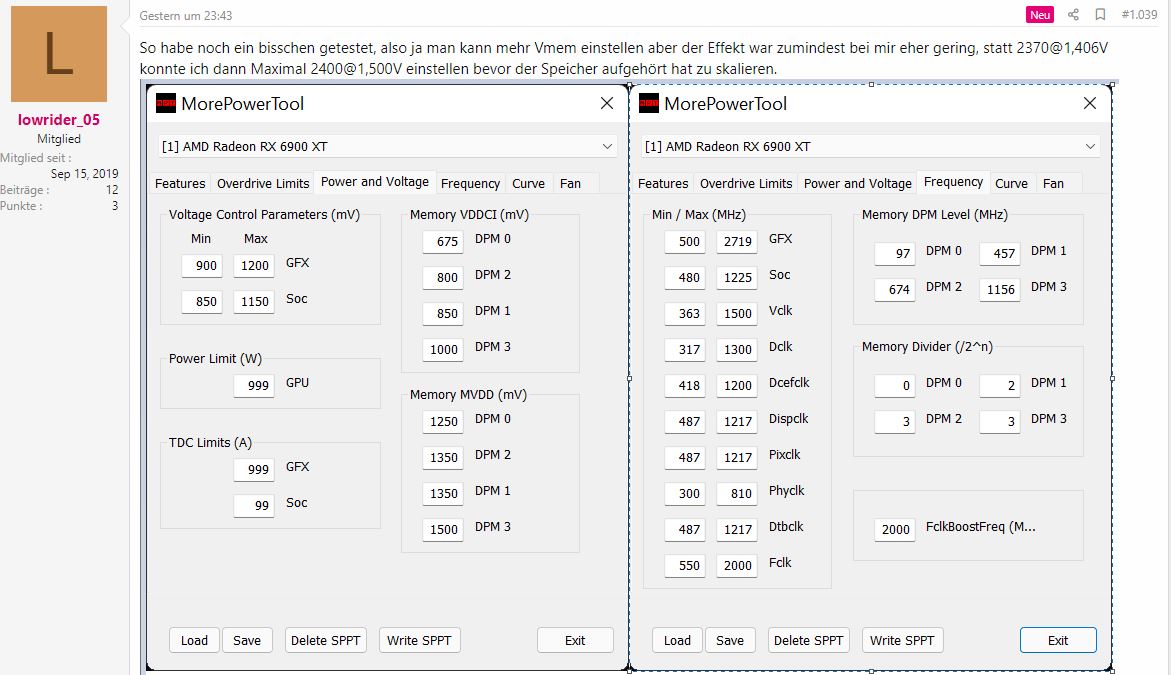Click Save button in right window
Viewport: 1171px width, 675px height.
(730, 640)
